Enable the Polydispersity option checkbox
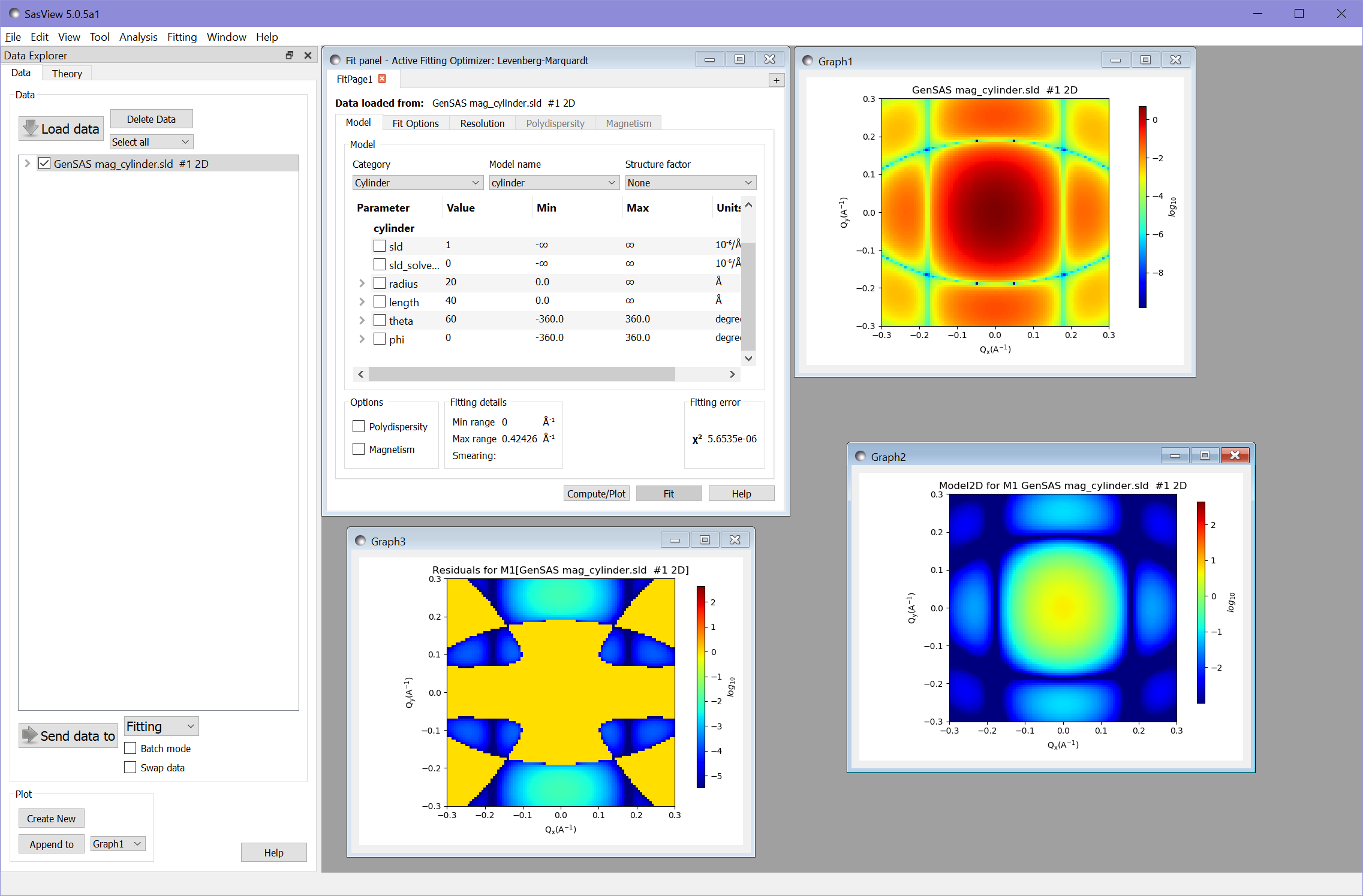The height and width of the screenshot is (896, 1363). (x=359, y=426)
